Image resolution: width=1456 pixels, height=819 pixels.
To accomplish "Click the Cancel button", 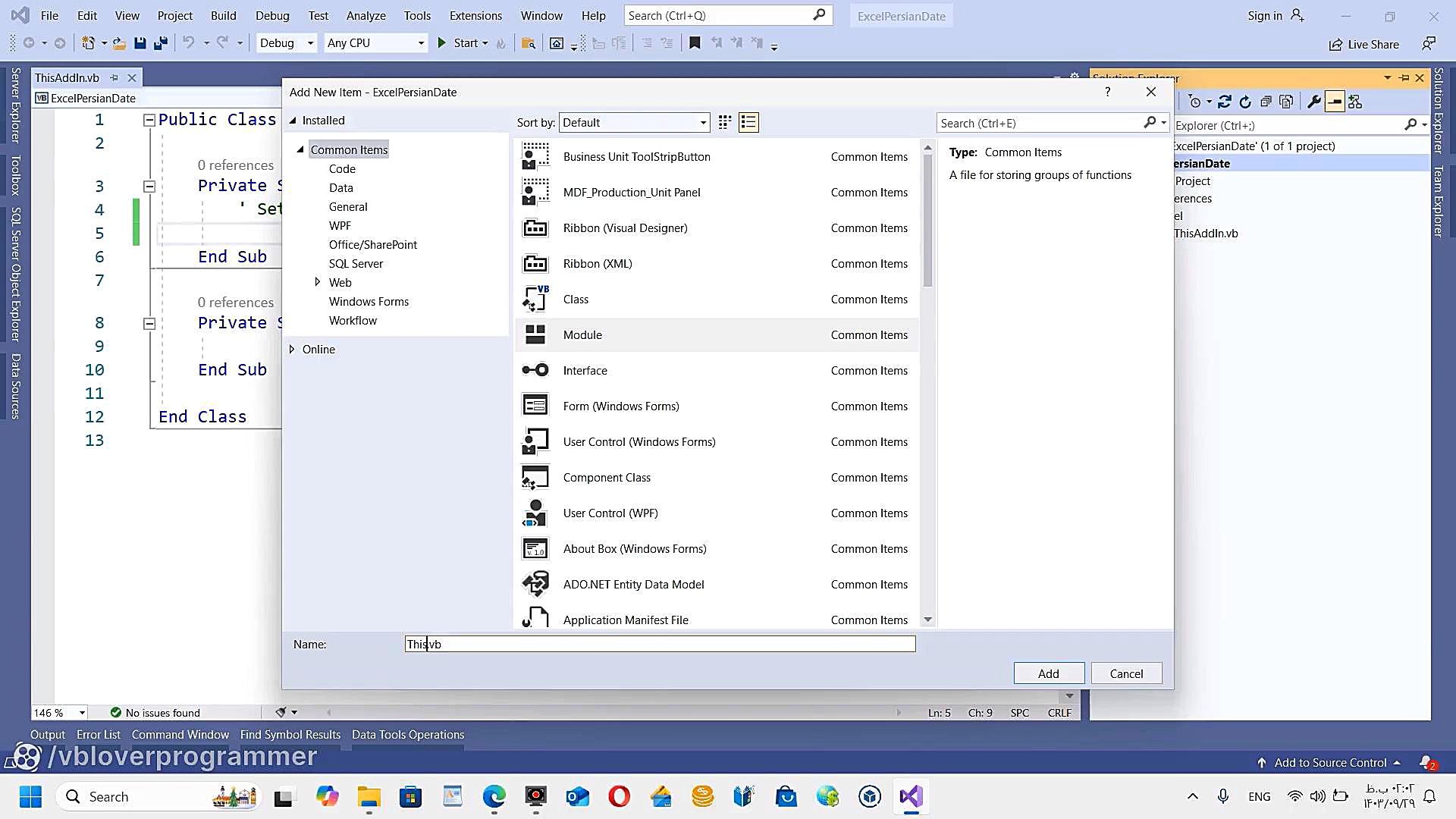I will pos(1126,673).
